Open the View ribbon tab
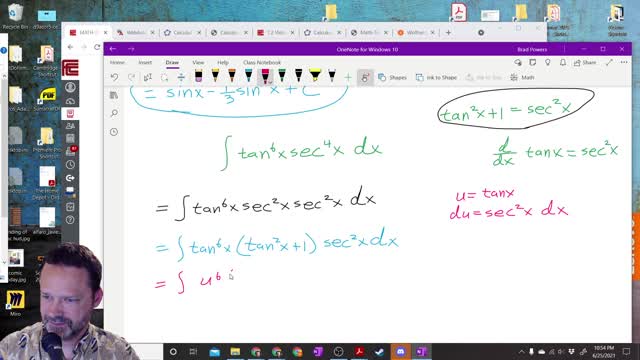The image size is (640, 360). tap(198, 62)
